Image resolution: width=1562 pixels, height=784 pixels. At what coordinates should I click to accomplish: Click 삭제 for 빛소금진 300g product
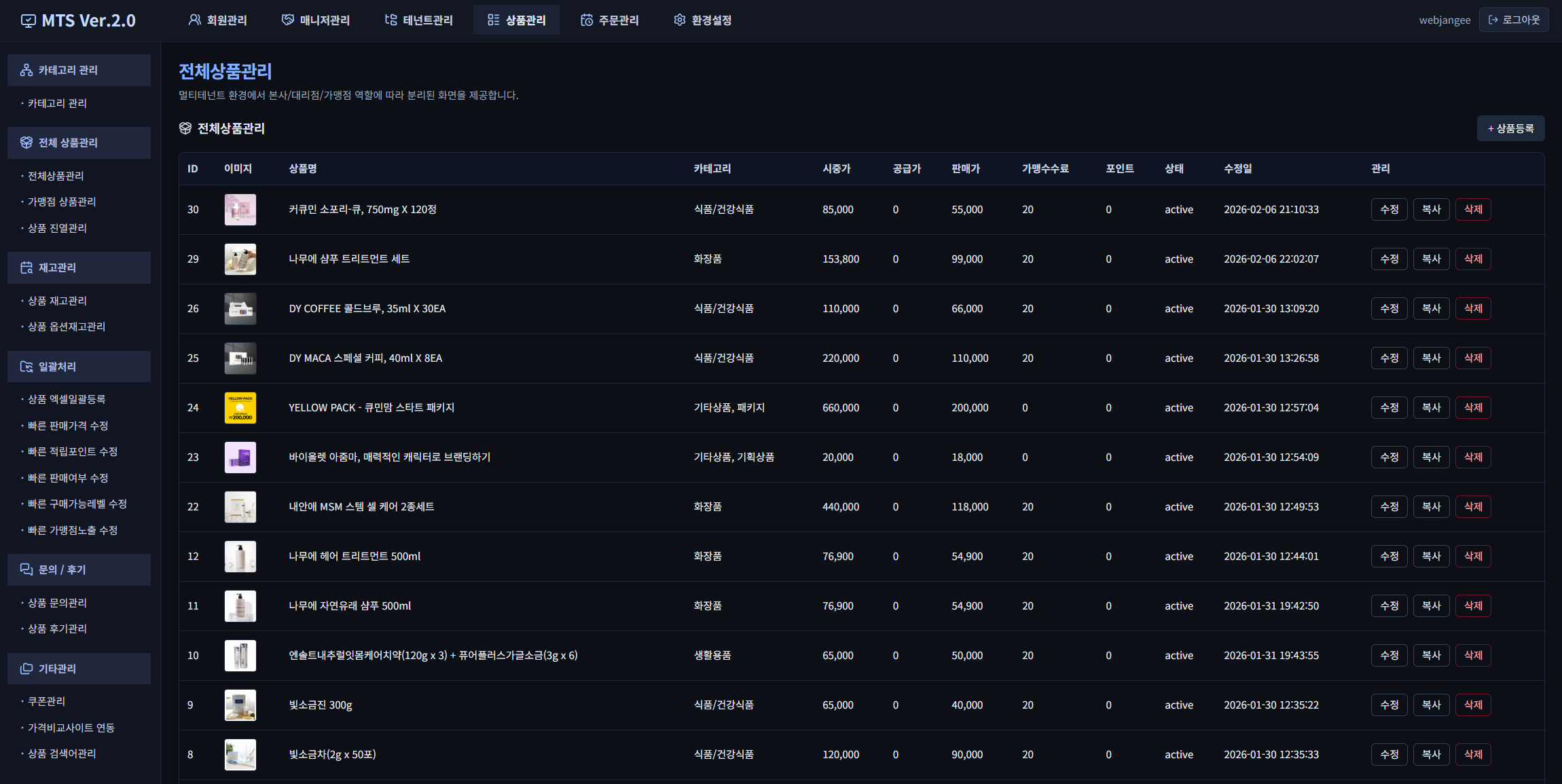[x=1472, y=705]
